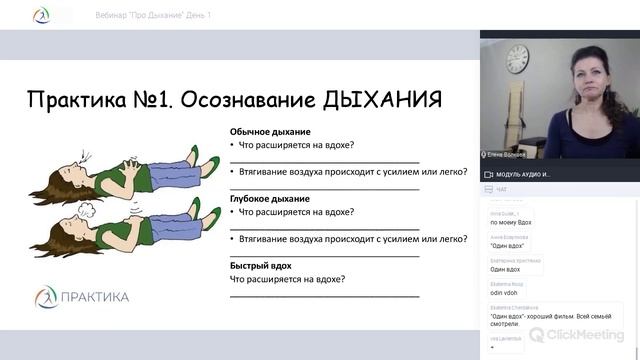This screenshot has width=640, height=360.
Task: Click the microphone icon by presenter name
Action: (x=484, y=155)
